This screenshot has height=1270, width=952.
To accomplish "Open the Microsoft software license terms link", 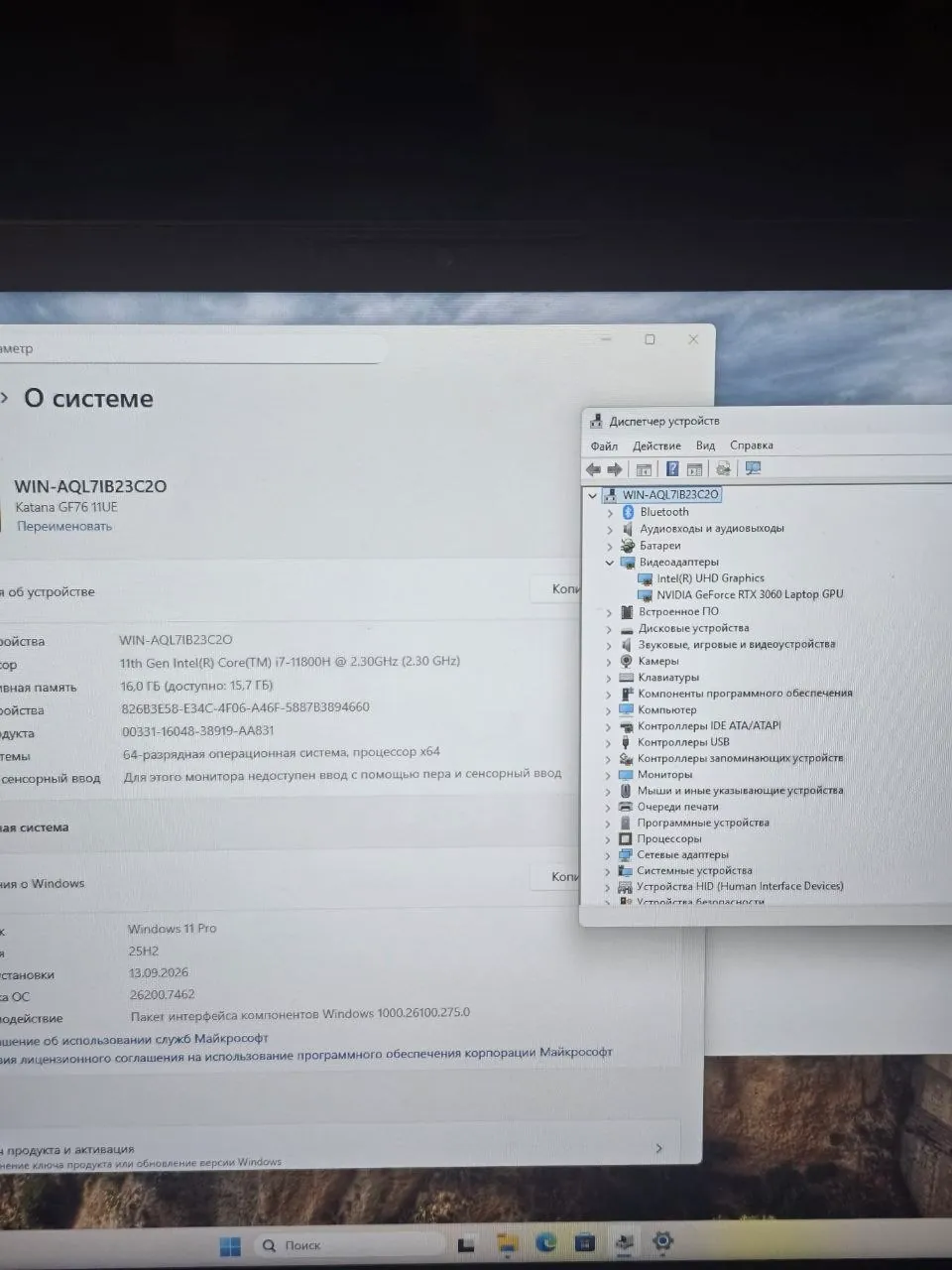I will [x=307, y=1054].
